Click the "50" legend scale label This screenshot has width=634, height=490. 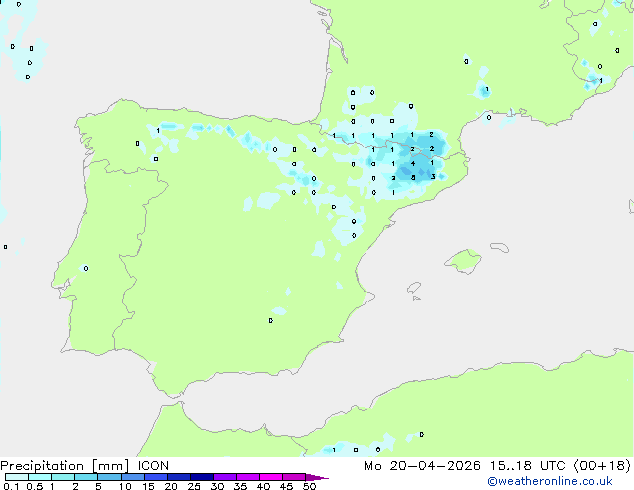click(x=309, y=487)
